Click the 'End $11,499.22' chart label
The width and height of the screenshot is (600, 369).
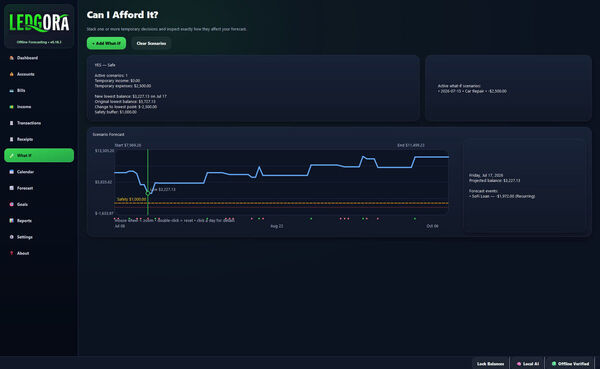coord(411,145)
